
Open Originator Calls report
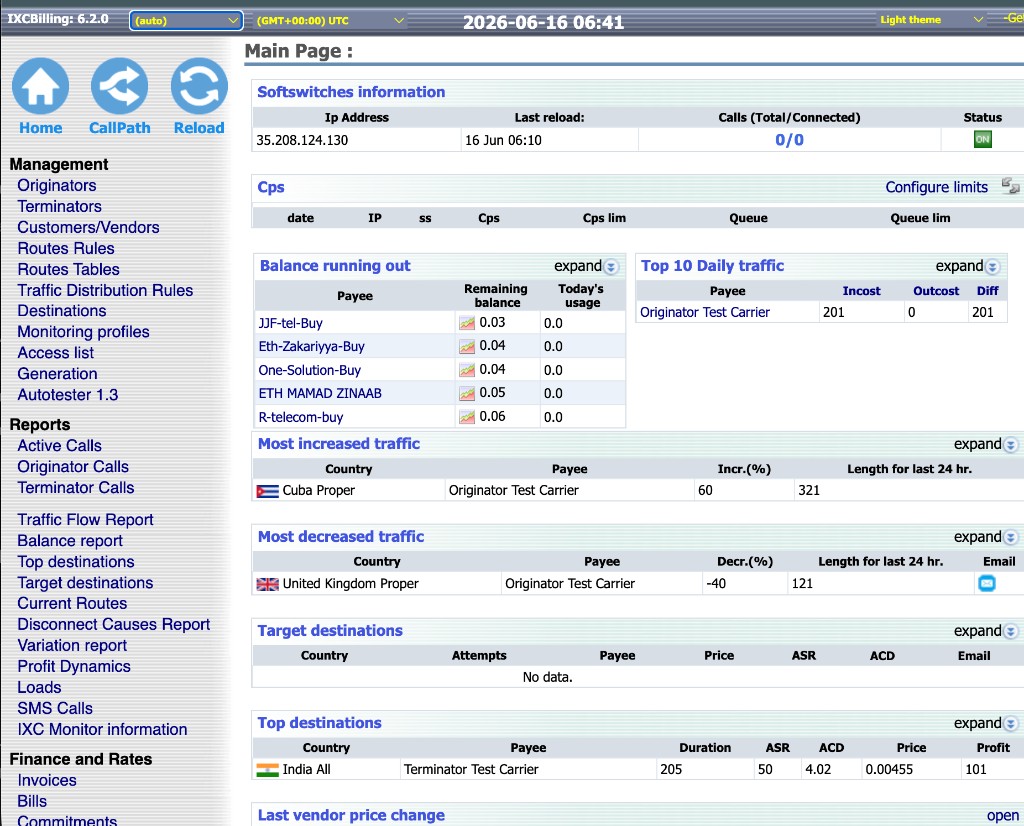click(73, 466)
